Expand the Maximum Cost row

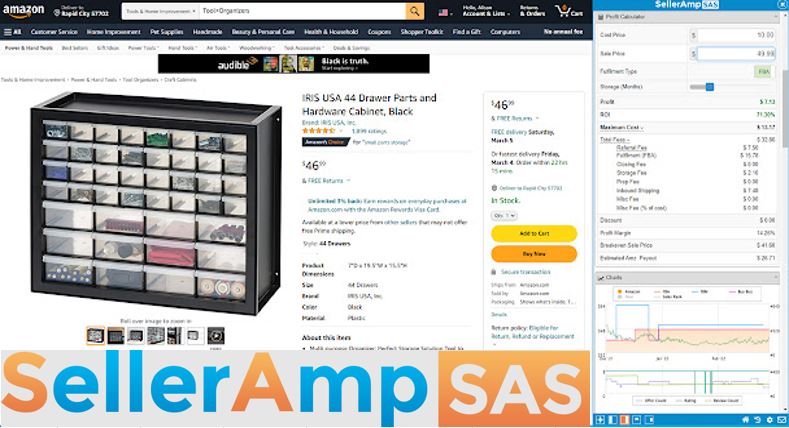pyautogui.click(x=621, y=127)
